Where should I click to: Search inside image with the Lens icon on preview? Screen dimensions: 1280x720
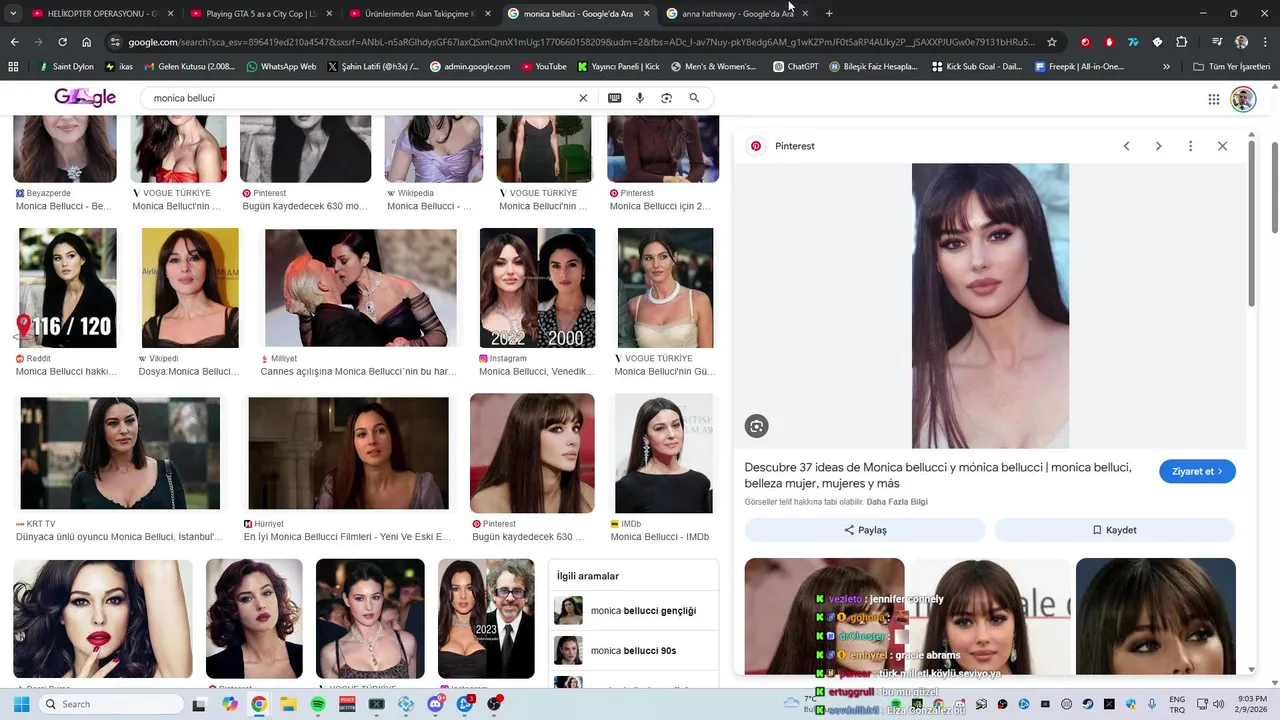756,426
